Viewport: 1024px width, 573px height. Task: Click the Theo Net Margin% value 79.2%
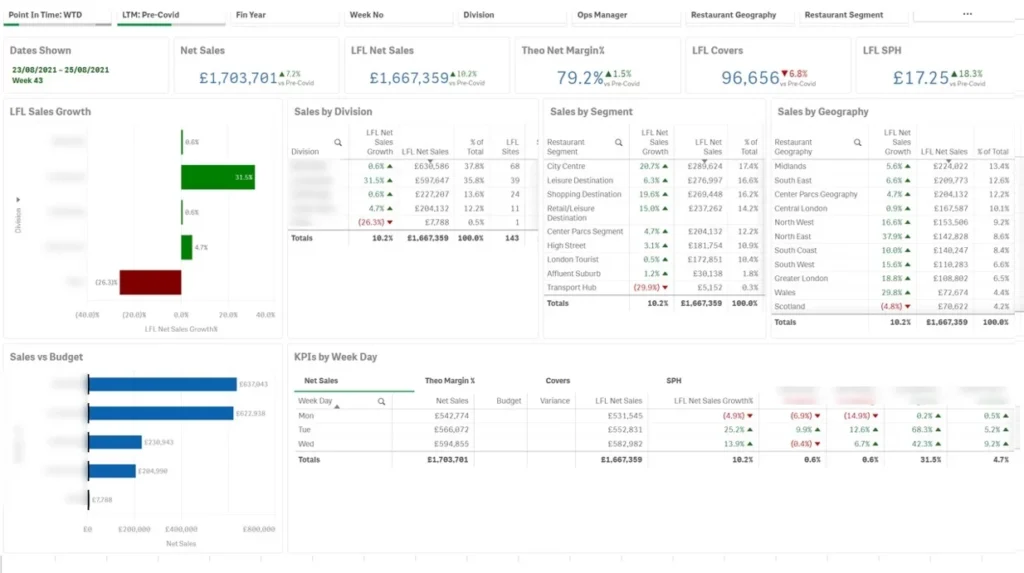pyautogui.click(x=580, y=78)
